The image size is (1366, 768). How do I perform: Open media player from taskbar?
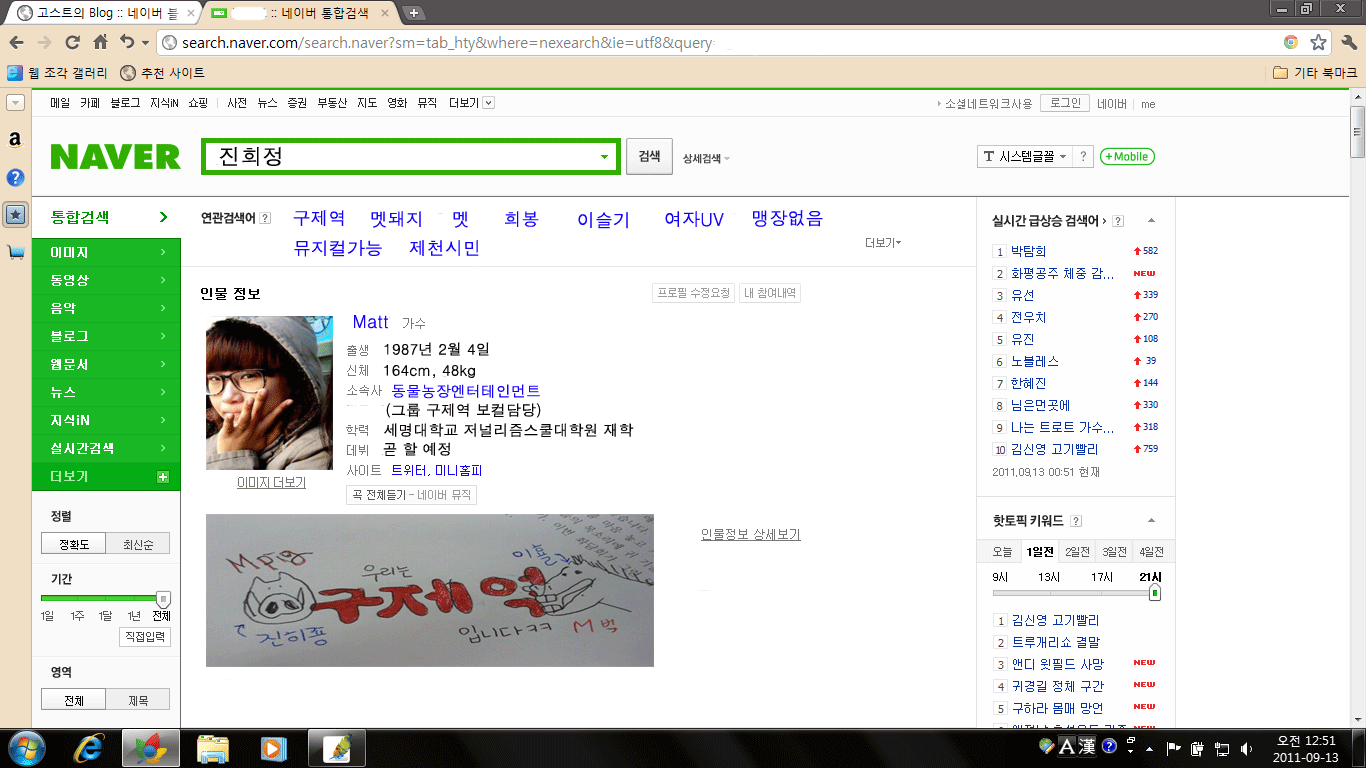(272, 748)
